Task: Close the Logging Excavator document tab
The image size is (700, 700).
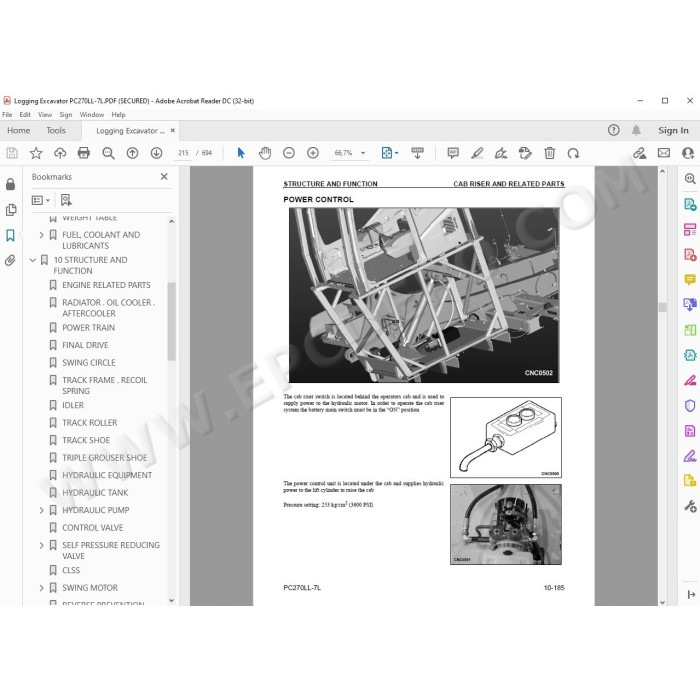Action: pos(172,130)
